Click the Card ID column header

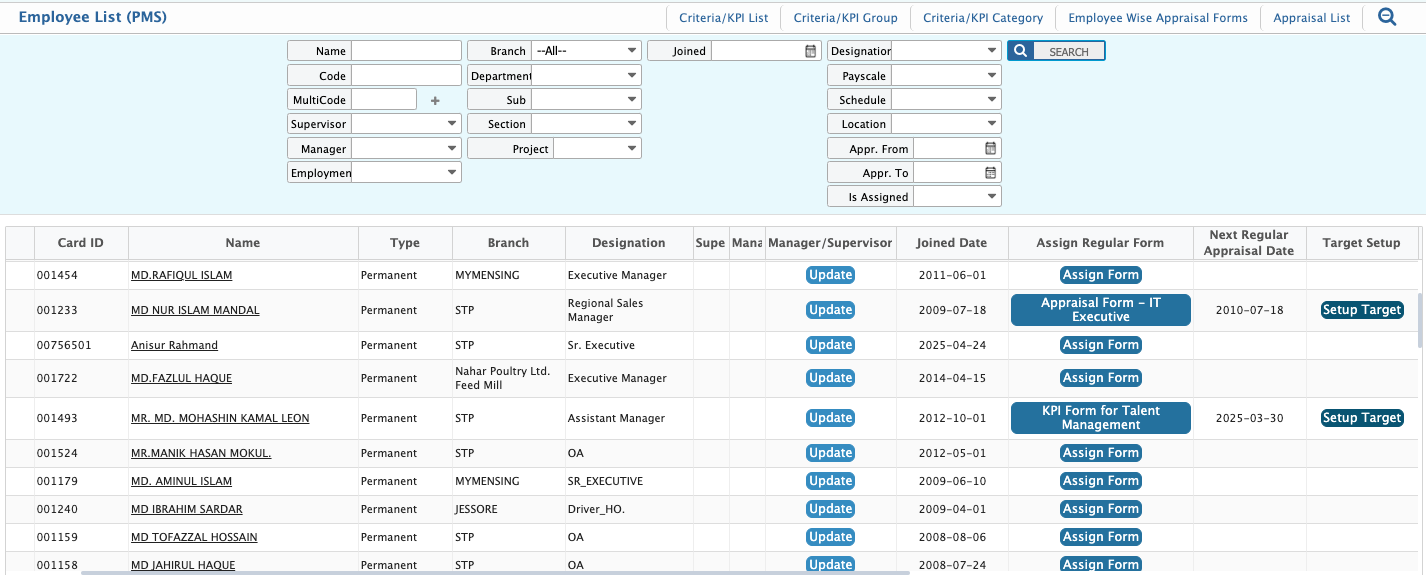tap(80, 243)
